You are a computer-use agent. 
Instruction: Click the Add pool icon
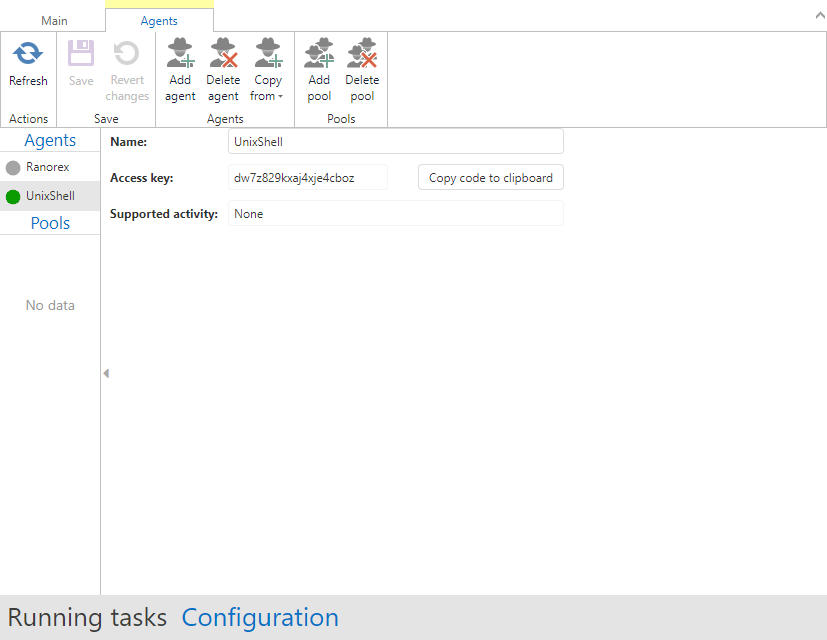(x=319, y=53)
